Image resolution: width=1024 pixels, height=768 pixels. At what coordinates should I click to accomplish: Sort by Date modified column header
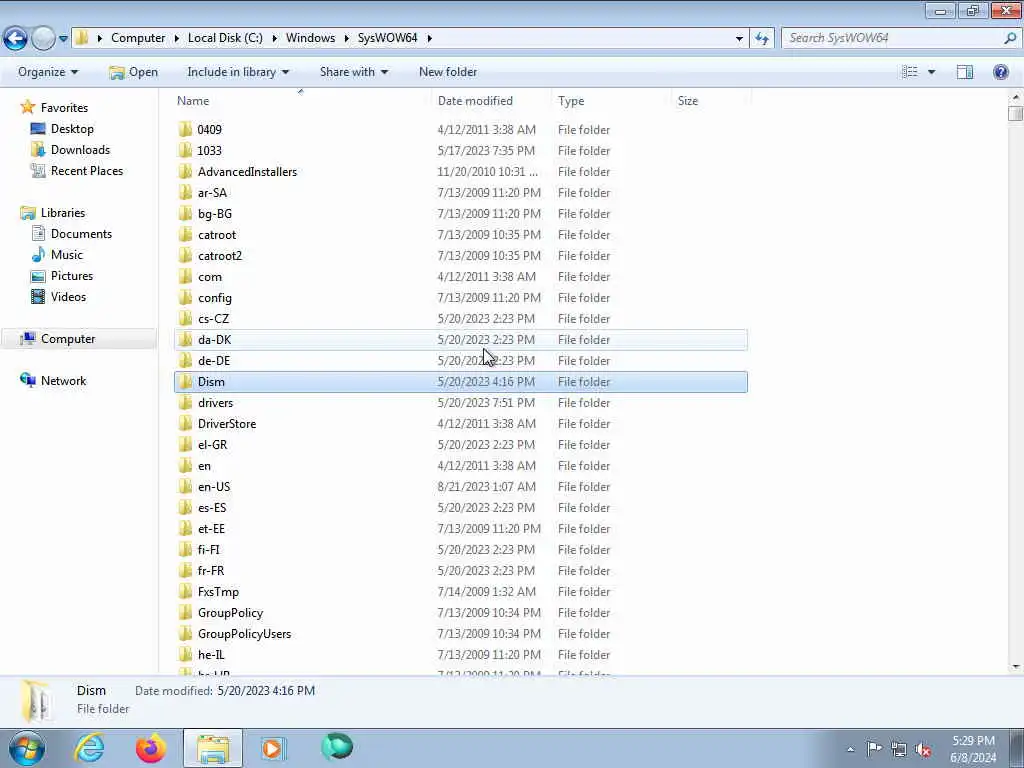pos(475,101)
